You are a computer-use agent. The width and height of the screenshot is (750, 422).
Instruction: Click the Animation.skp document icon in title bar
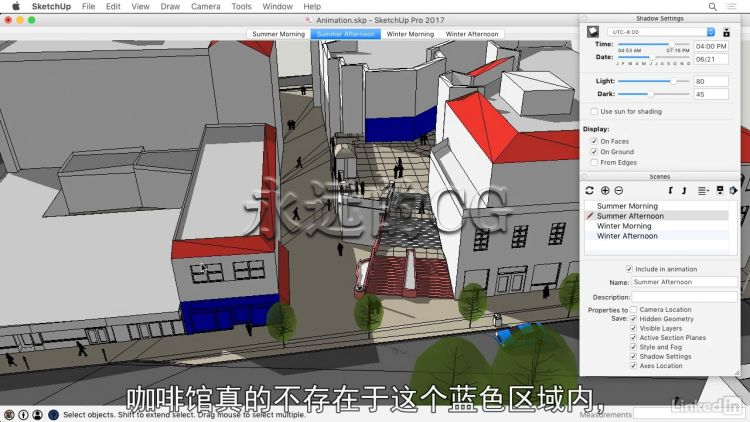click(309, 20)
